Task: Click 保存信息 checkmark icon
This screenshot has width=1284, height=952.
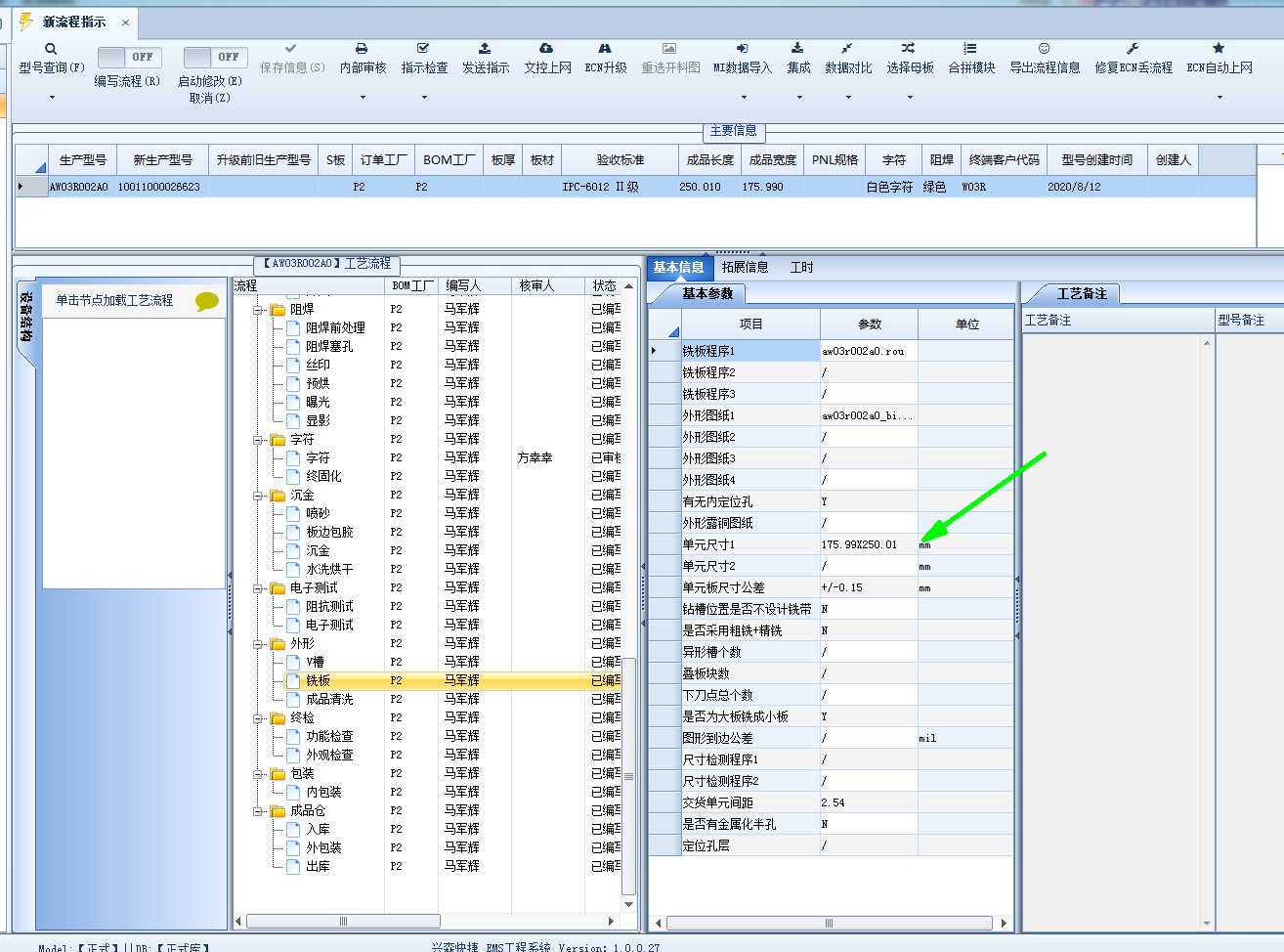Action: click(290, 48)
